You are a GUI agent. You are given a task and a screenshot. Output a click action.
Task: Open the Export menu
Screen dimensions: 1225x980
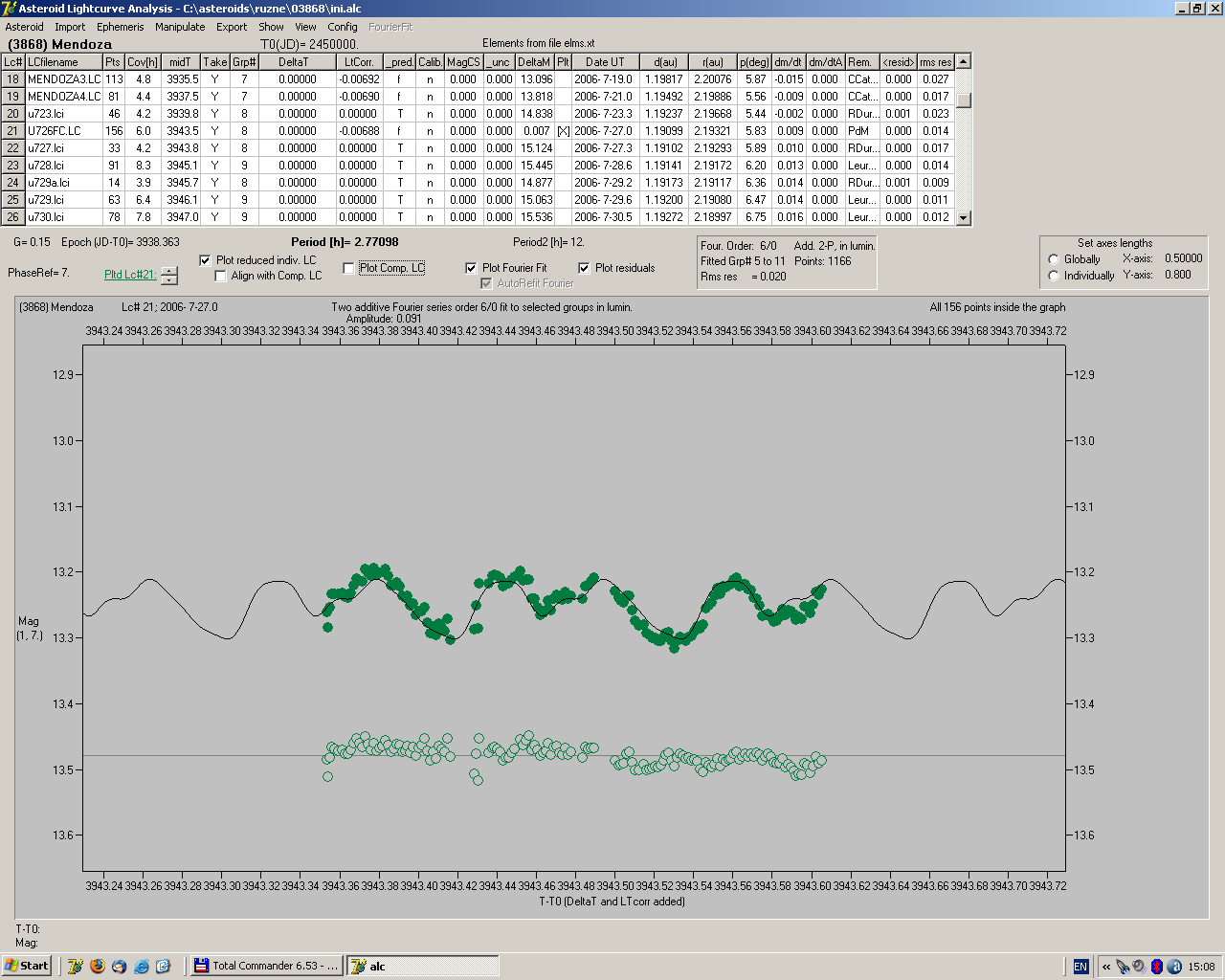point(232,27)
